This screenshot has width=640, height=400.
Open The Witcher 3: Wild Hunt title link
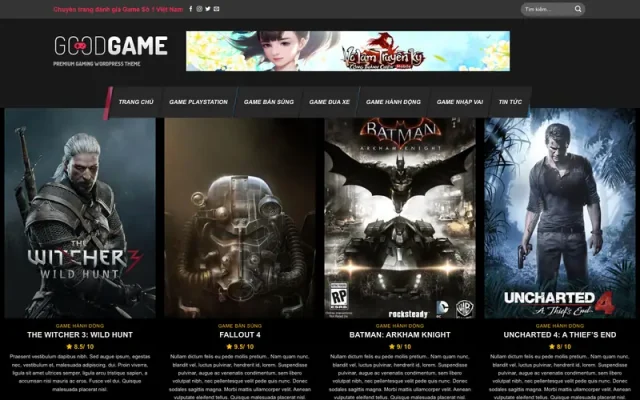point(80,335)
